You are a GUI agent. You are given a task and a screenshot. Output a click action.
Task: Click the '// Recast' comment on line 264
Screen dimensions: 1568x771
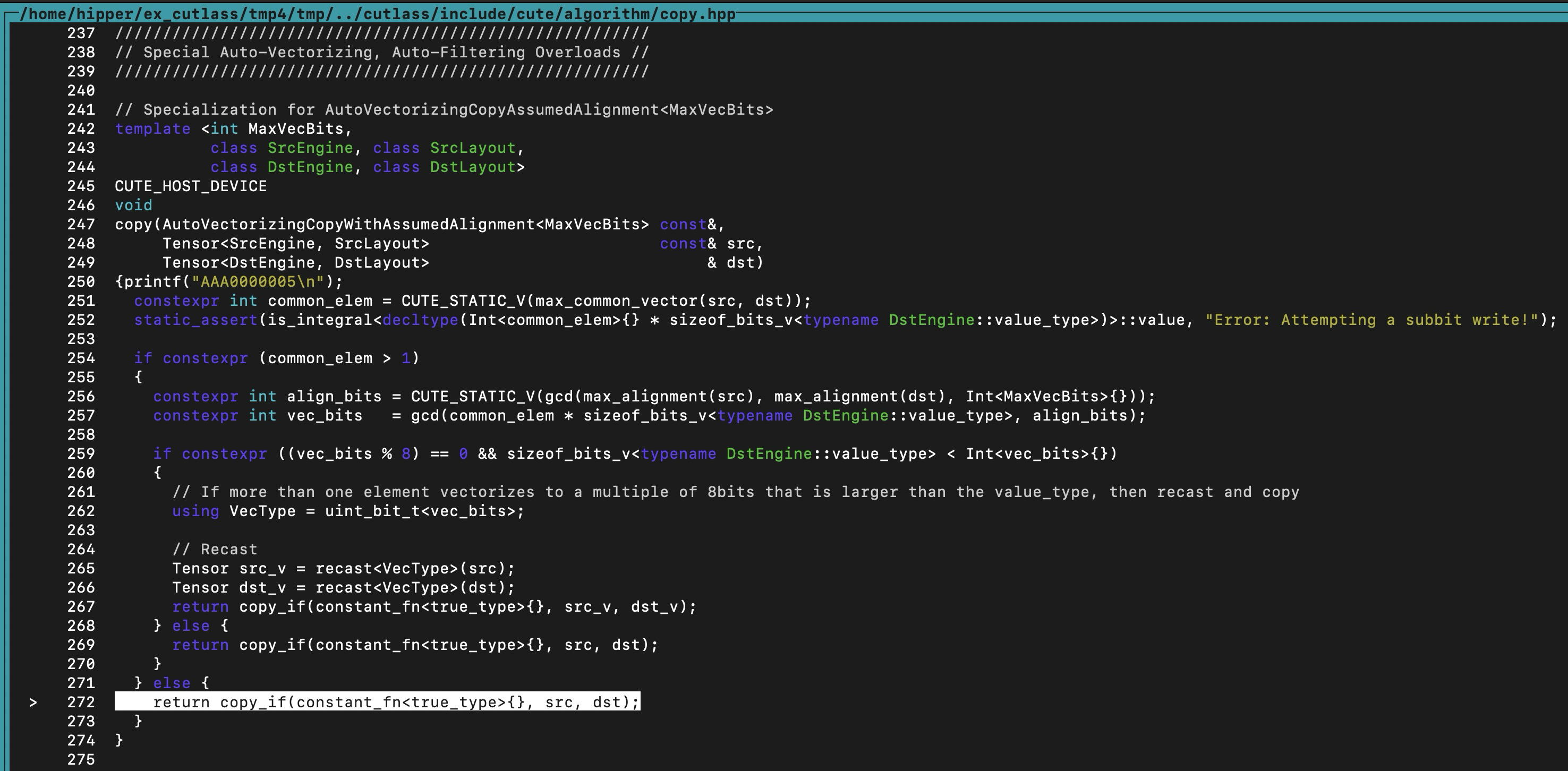(214, 550)
